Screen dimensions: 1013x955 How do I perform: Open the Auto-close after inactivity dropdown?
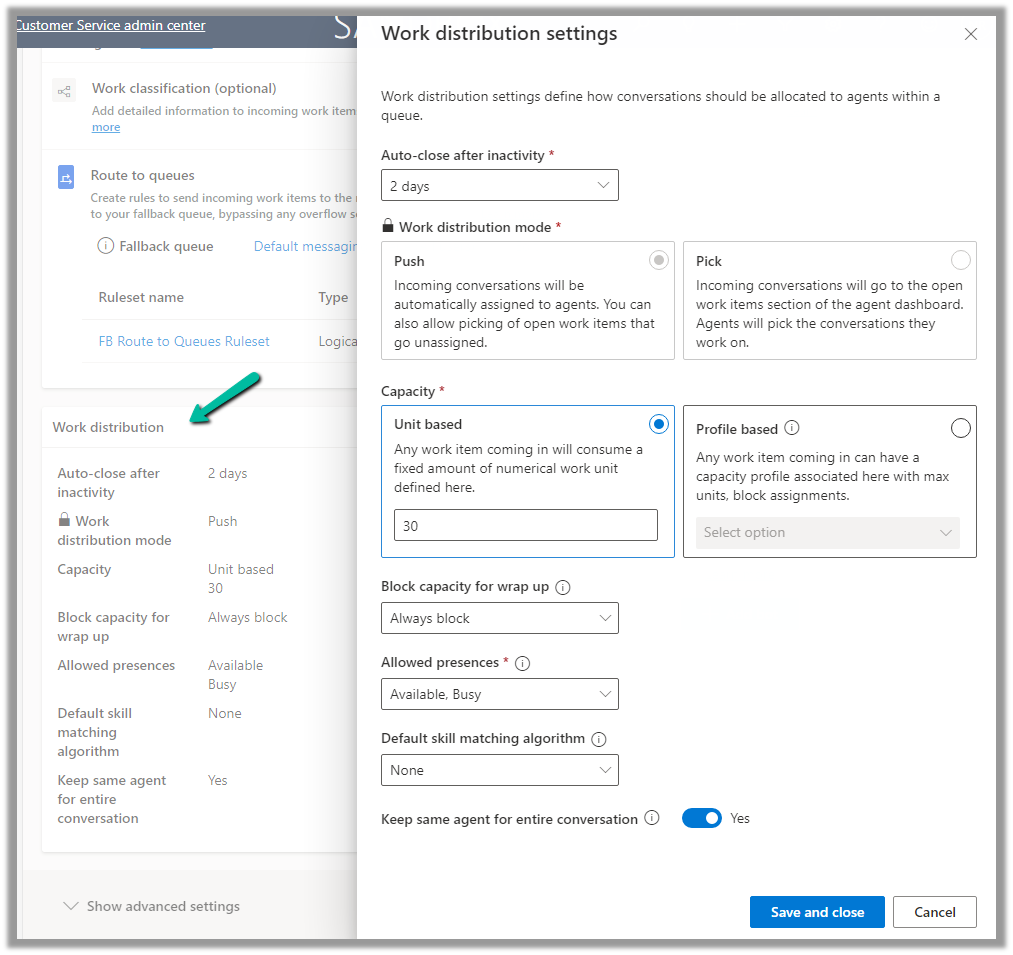pyautogui.click(x=500, y=186)
